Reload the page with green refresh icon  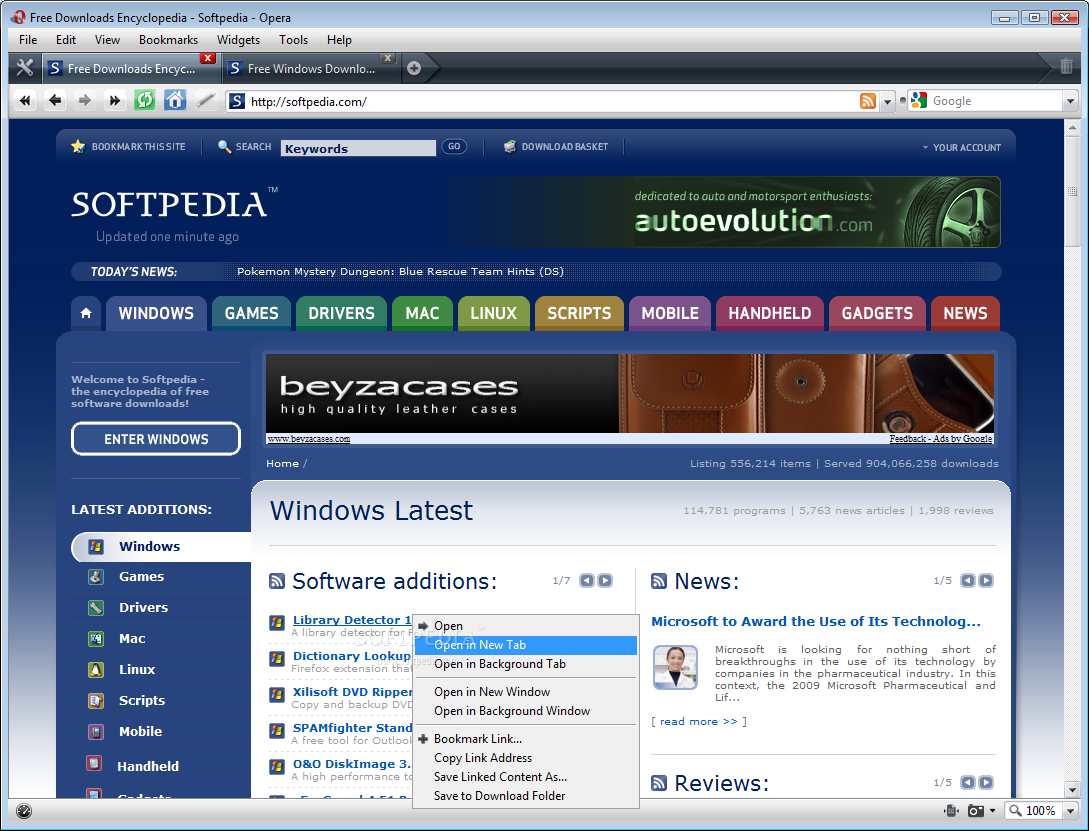pyautogui.click(x=144, y=101)
